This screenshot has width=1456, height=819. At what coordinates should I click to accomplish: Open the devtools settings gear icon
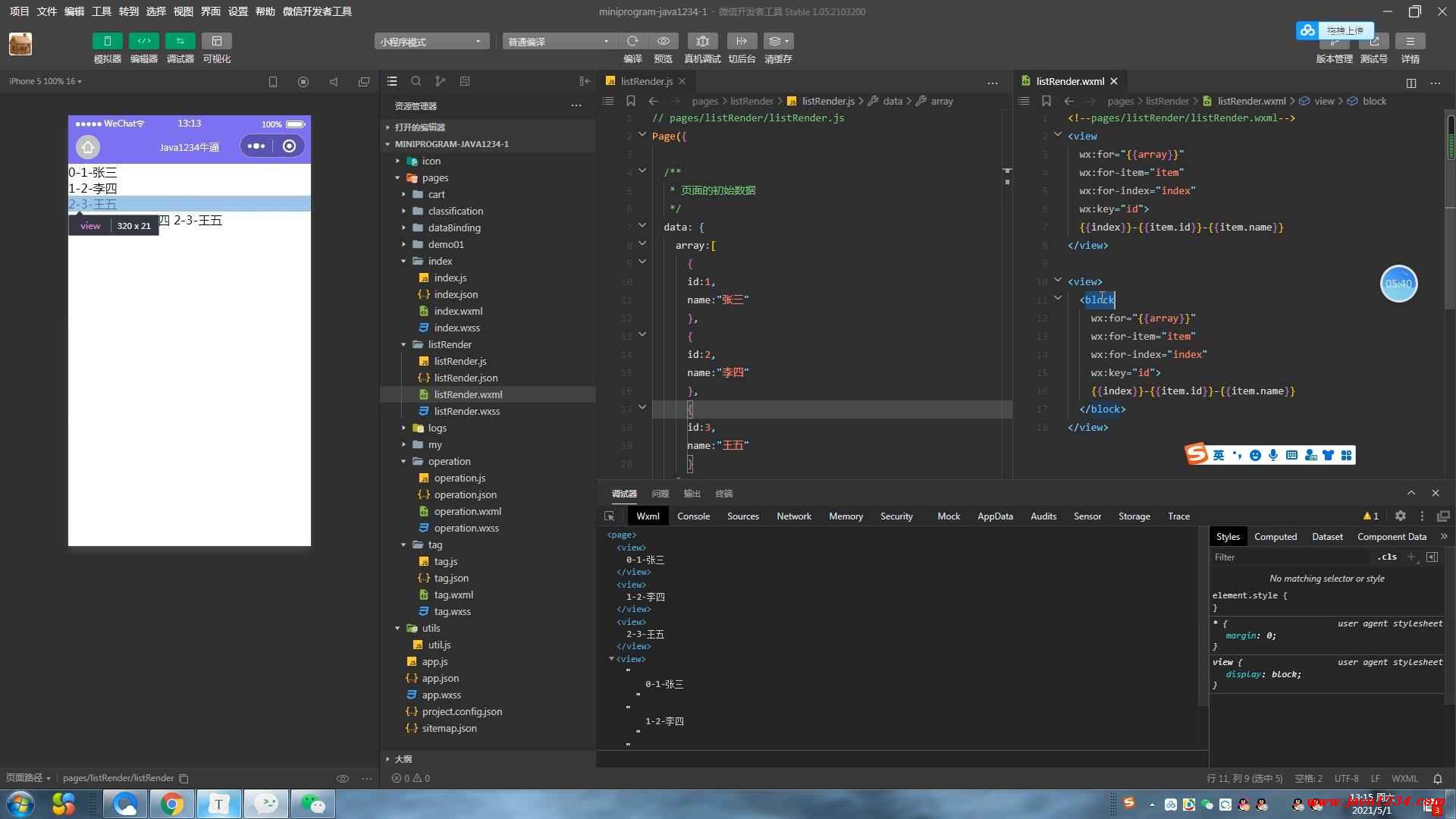pyautogui.click(x=1401, y=516)
